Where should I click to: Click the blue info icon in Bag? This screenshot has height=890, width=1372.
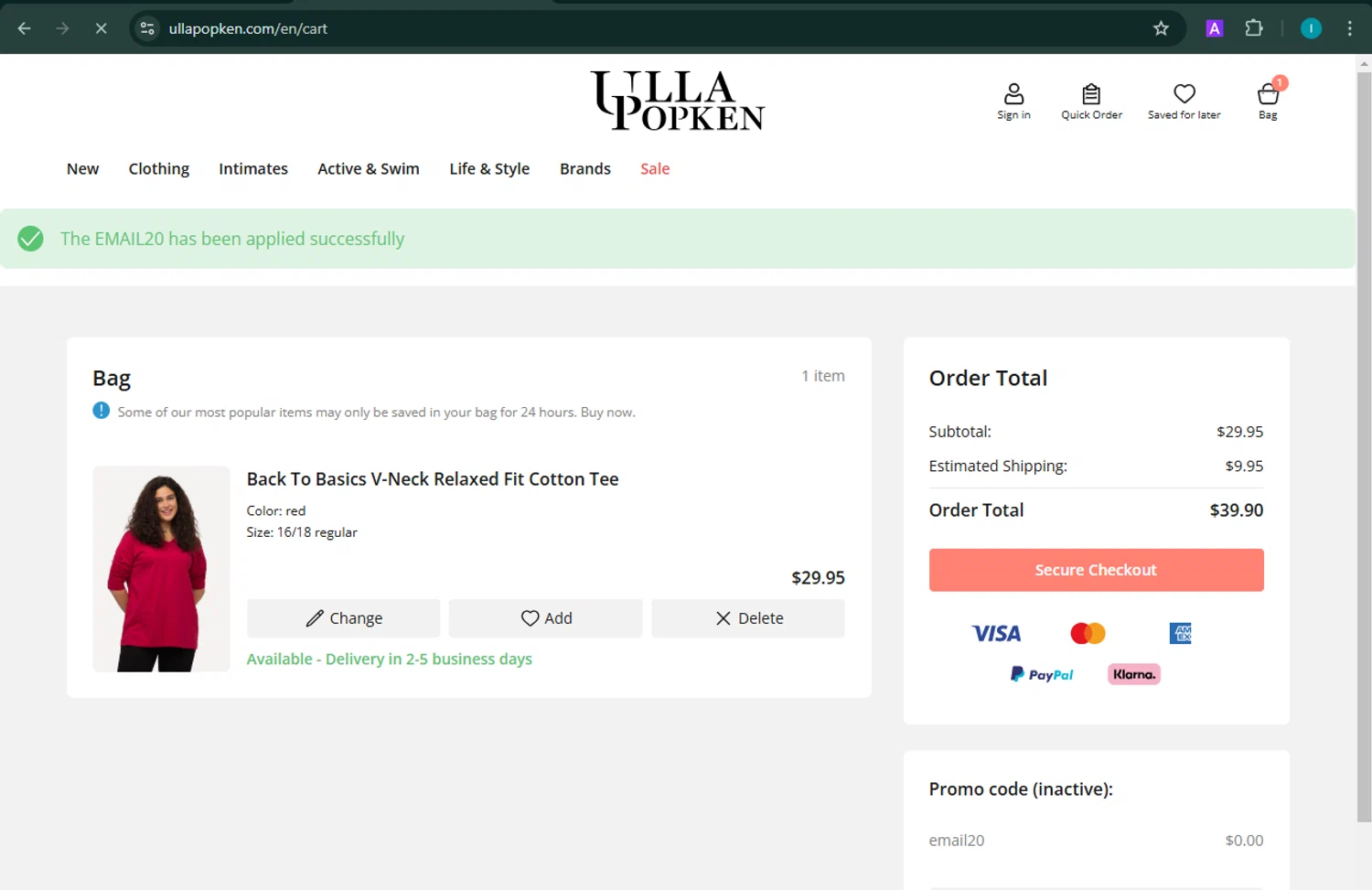(x=101, y=411)
